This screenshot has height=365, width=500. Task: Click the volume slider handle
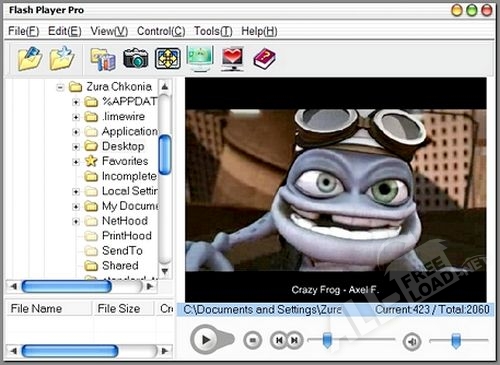point(456,341)
